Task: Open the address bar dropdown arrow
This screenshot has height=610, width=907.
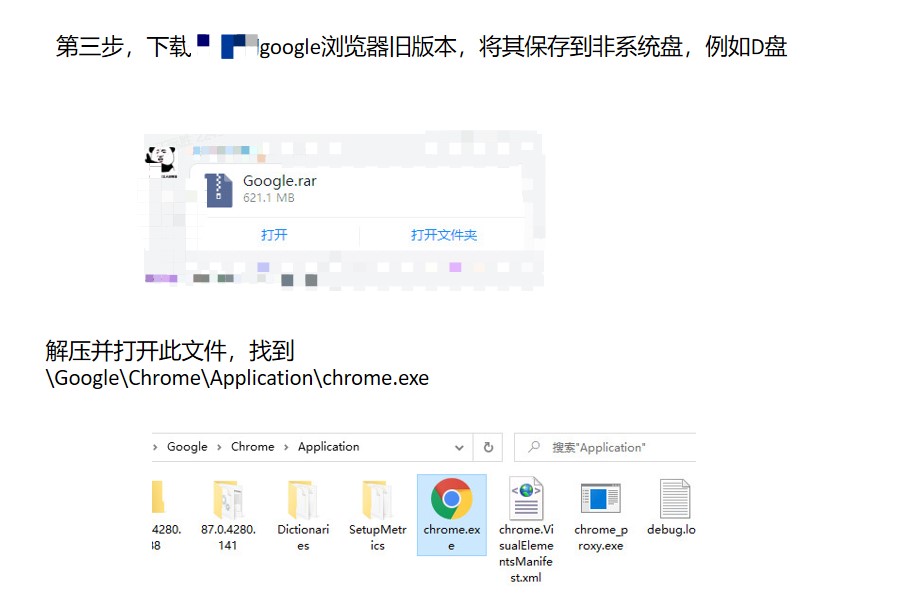Action: point(459,447)
